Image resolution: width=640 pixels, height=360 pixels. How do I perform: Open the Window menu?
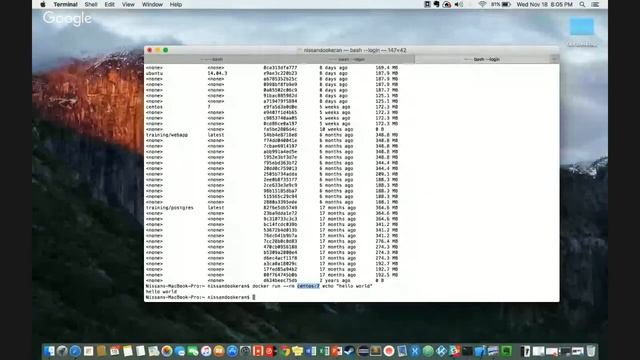(x=152, y=4)
